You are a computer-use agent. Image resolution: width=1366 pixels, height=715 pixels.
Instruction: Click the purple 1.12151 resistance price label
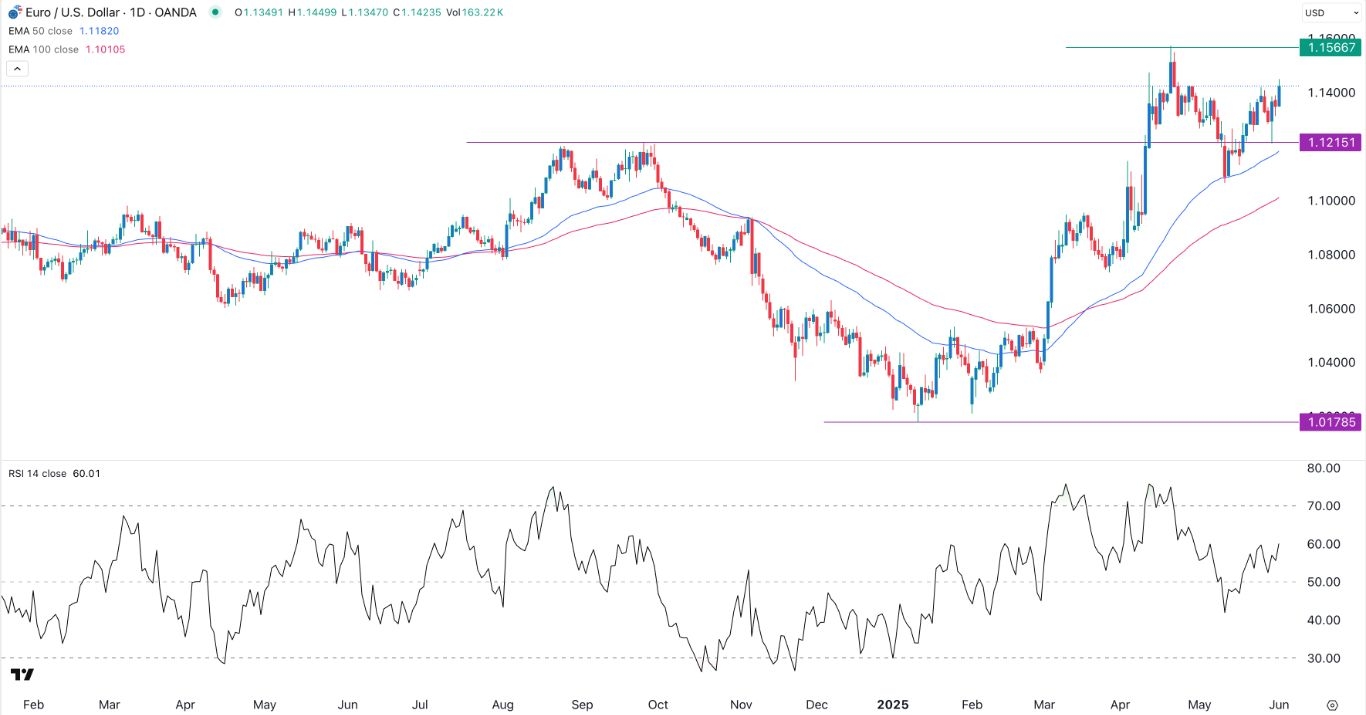1331,142
